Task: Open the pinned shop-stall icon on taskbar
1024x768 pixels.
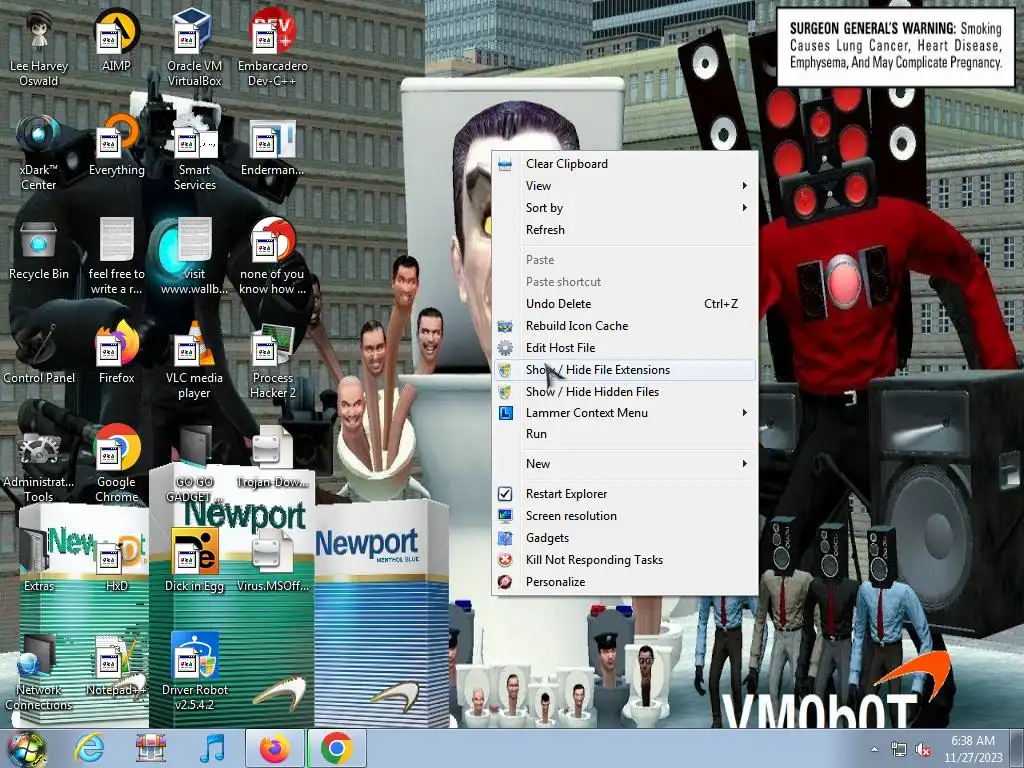Action: point(151,748)
